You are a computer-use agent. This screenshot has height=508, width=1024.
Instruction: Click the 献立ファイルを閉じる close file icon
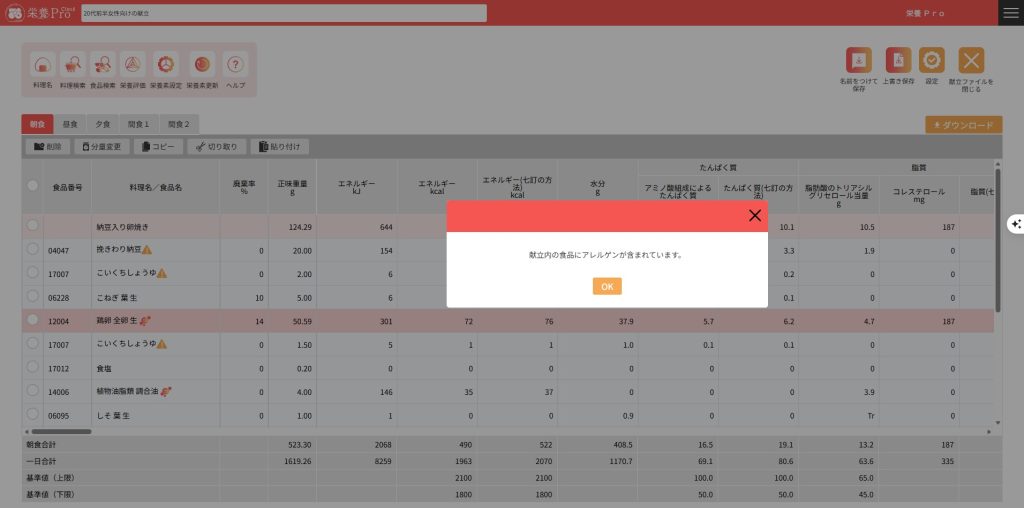click(971, 60)
